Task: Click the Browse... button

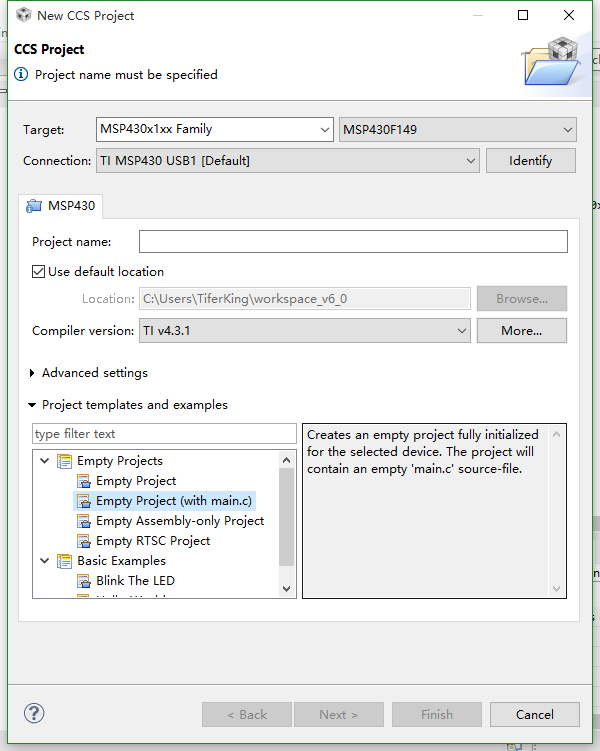Action: 521,298
